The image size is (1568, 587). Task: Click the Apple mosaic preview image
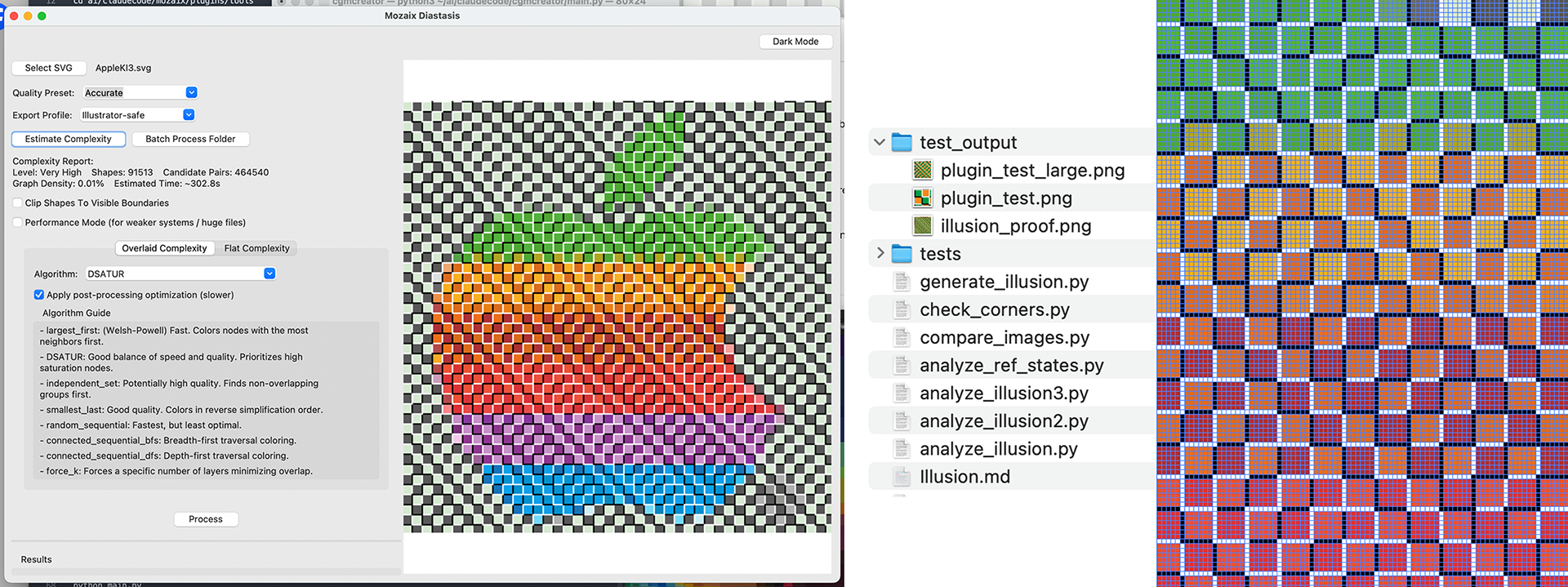(617, 317)
